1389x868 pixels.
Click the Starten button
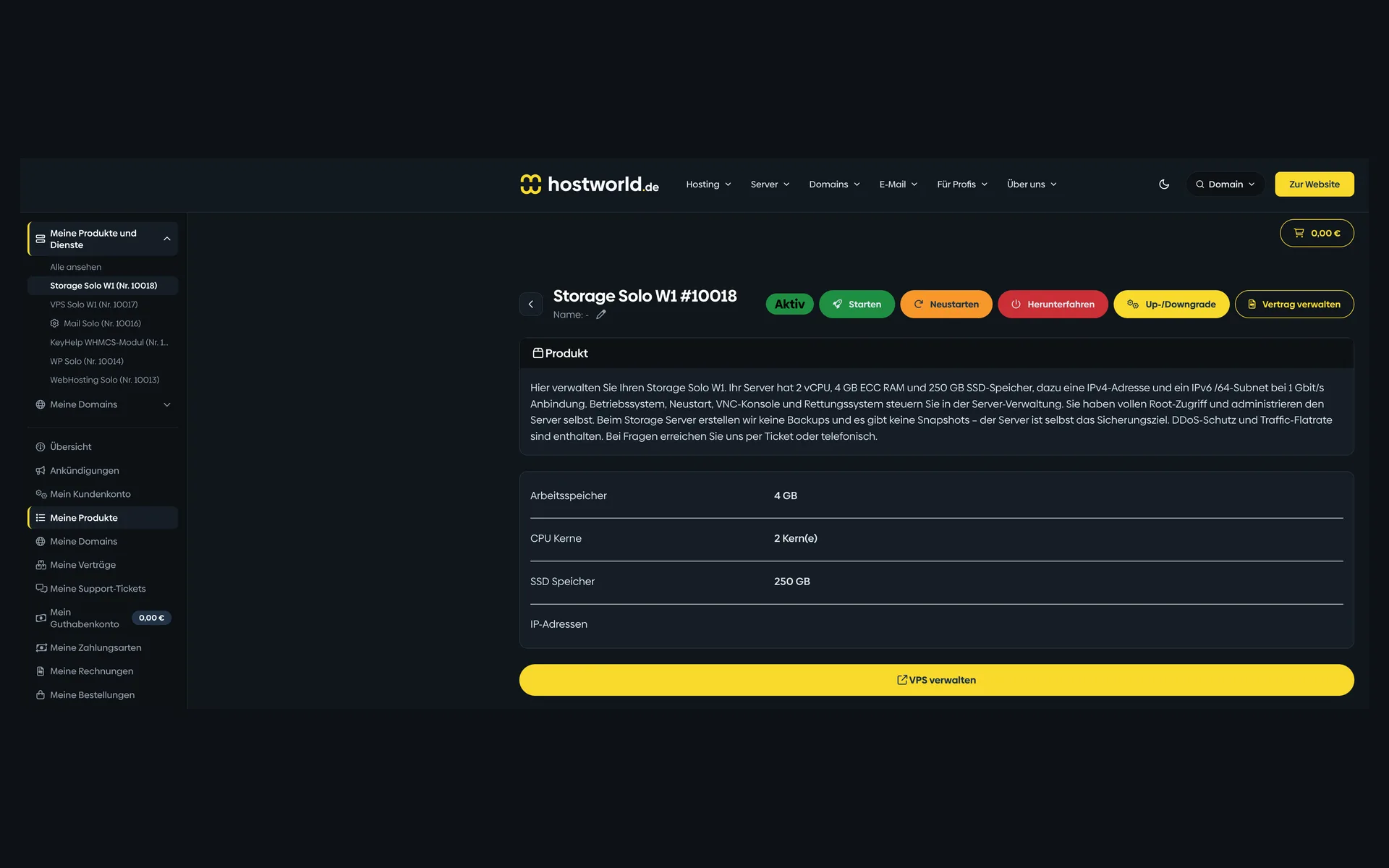coord(857,305)
